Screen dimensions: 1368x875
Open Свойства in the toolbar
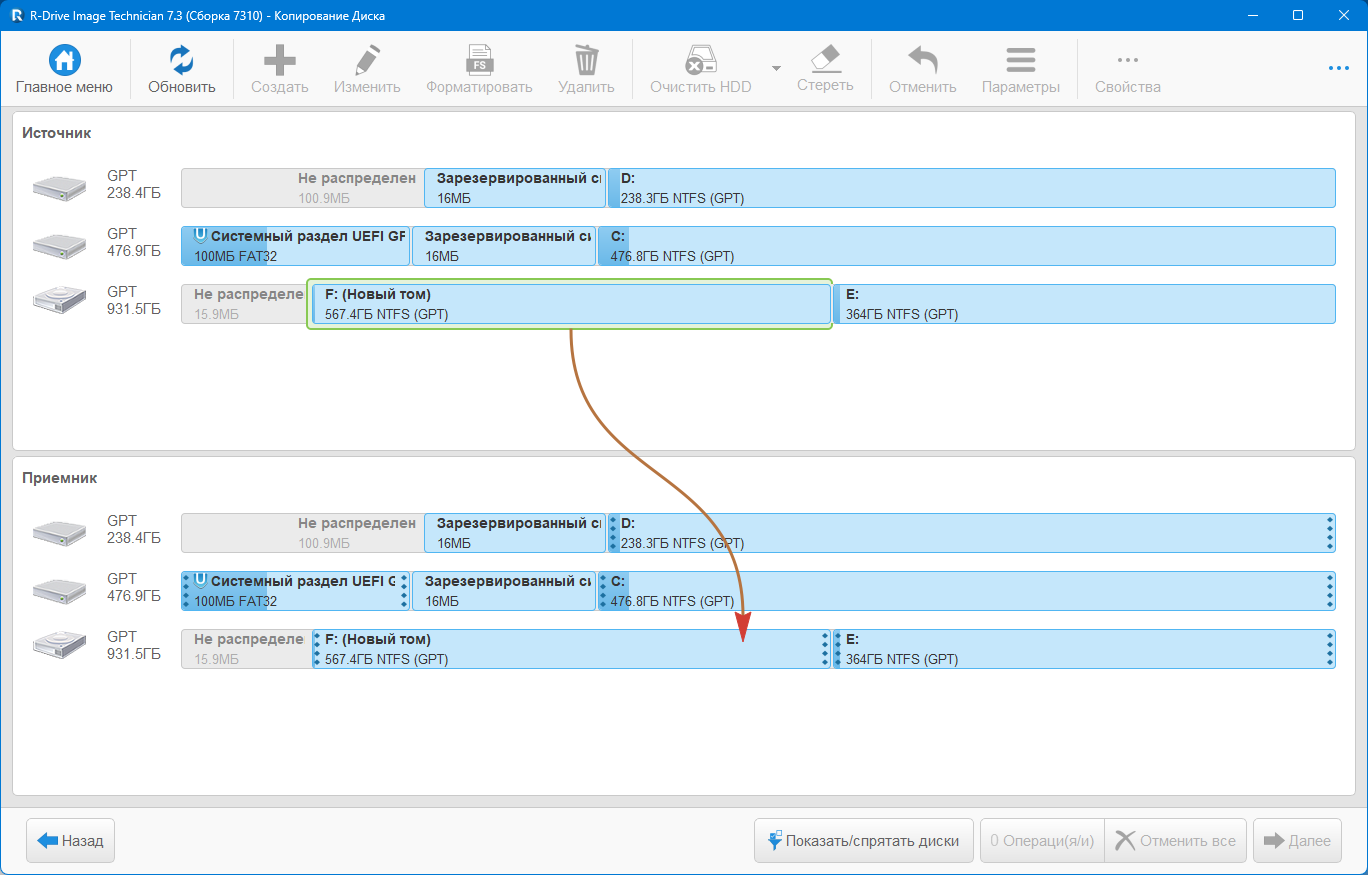1127,61
